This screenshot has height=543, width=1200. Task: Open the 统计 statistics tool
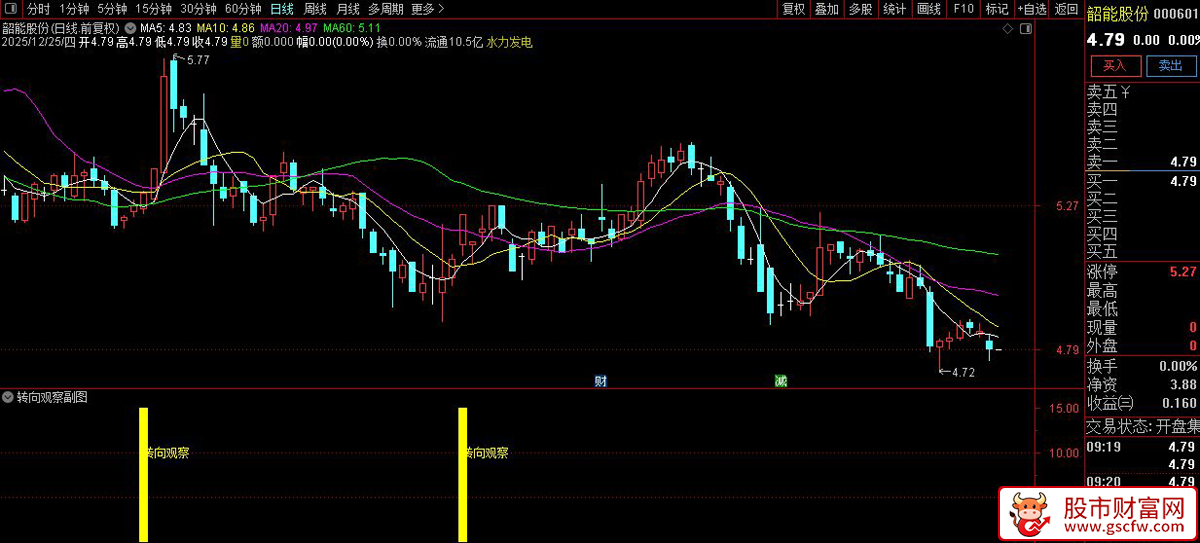[x=895, y=9]
